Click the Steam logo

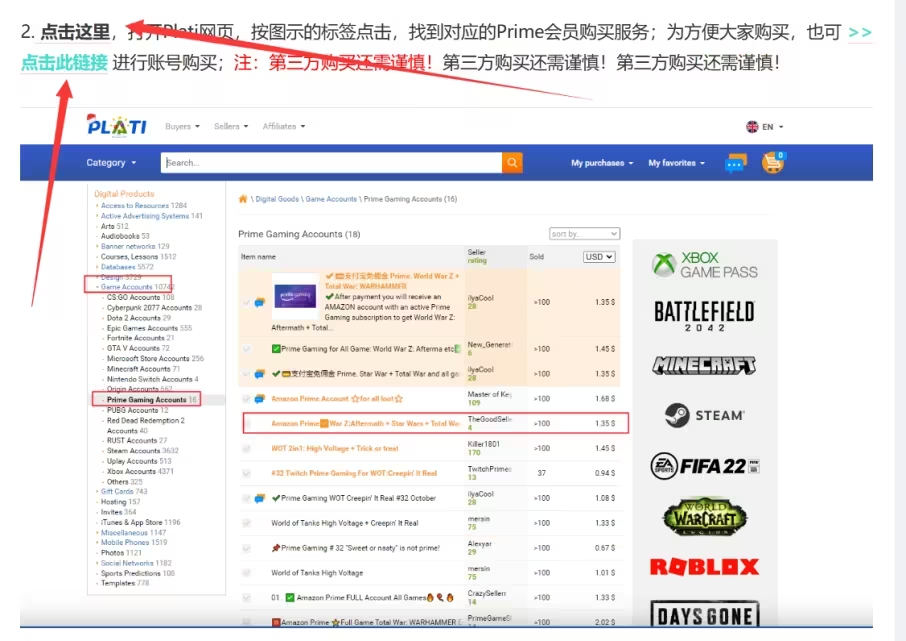pos(704,415)
